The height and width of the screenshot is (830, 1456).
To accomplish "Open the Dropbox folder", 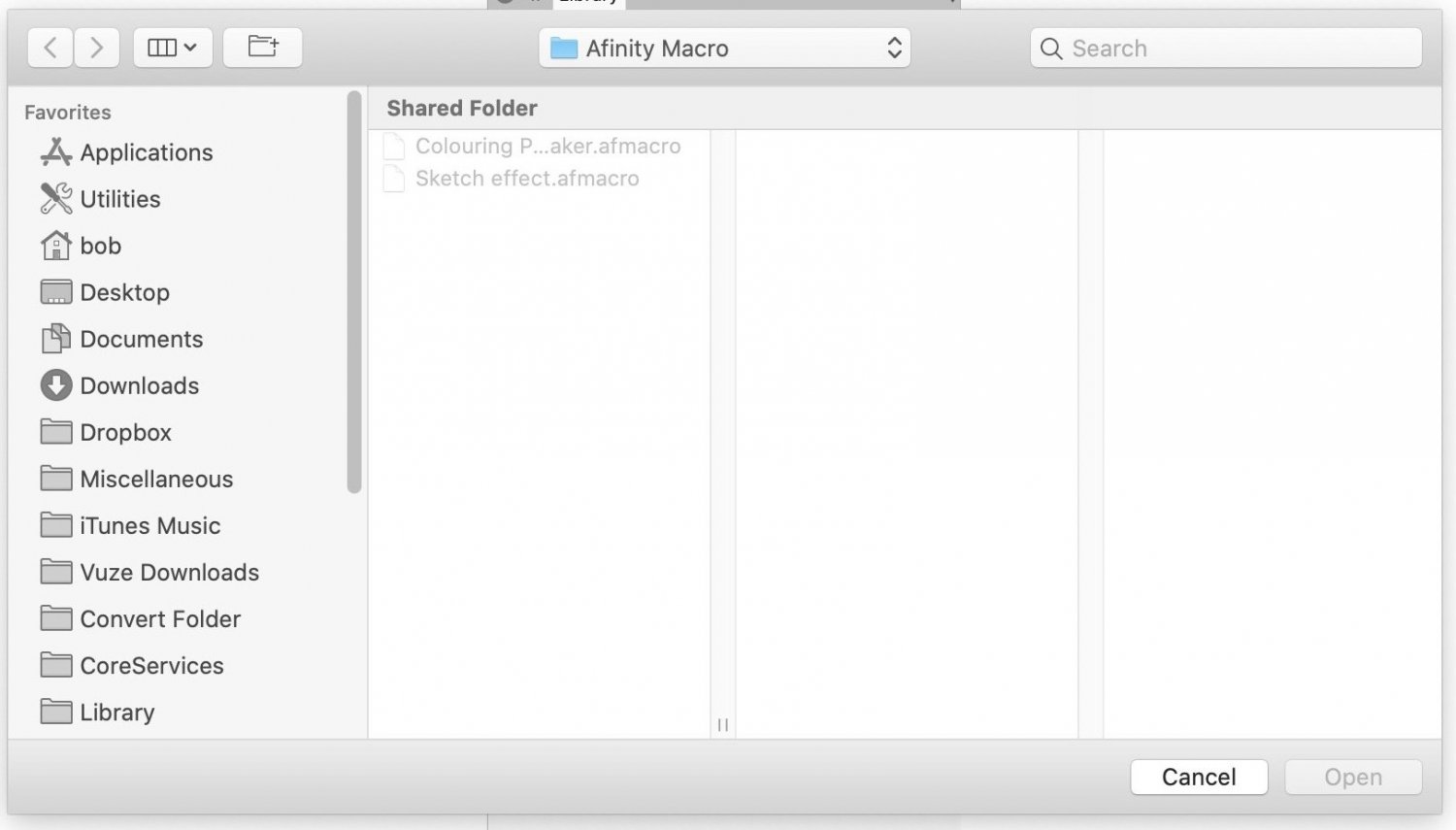I will [126, 432].
